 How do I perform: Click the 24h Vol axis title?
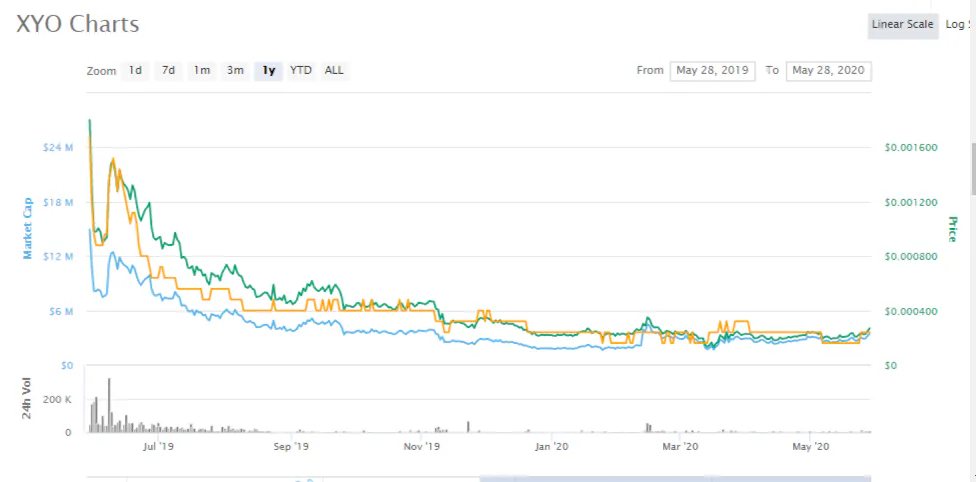pyautogui.click(x=27, y=399)
